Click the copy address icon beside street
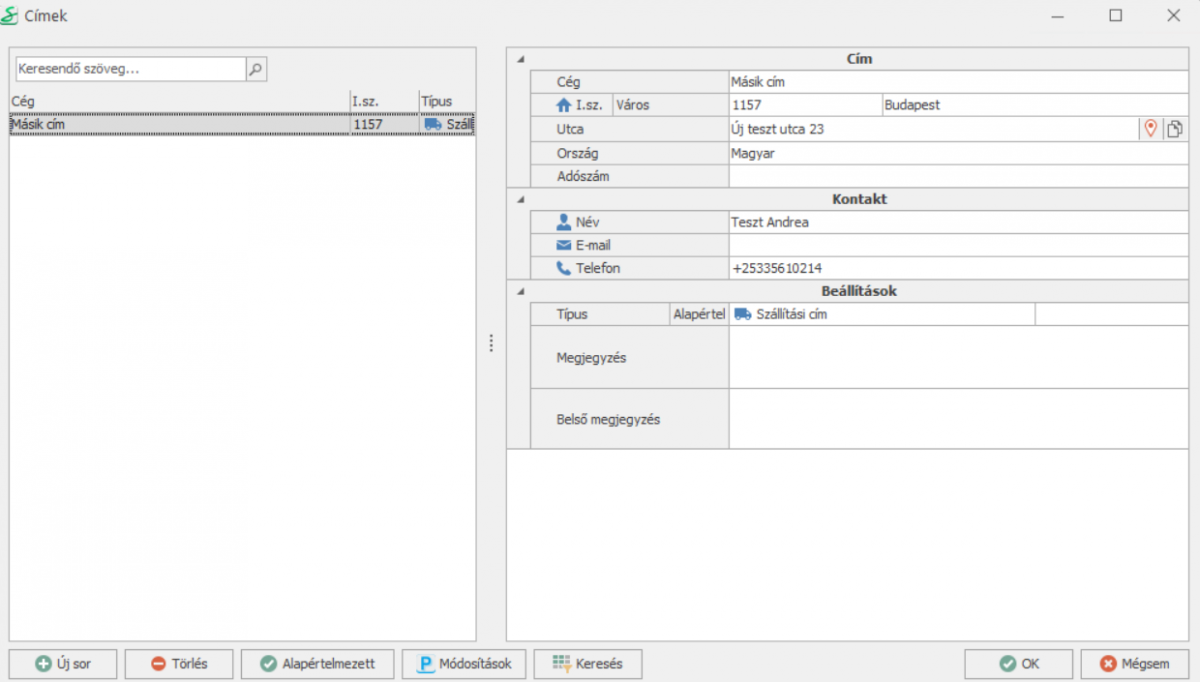 click(1175, 129)
